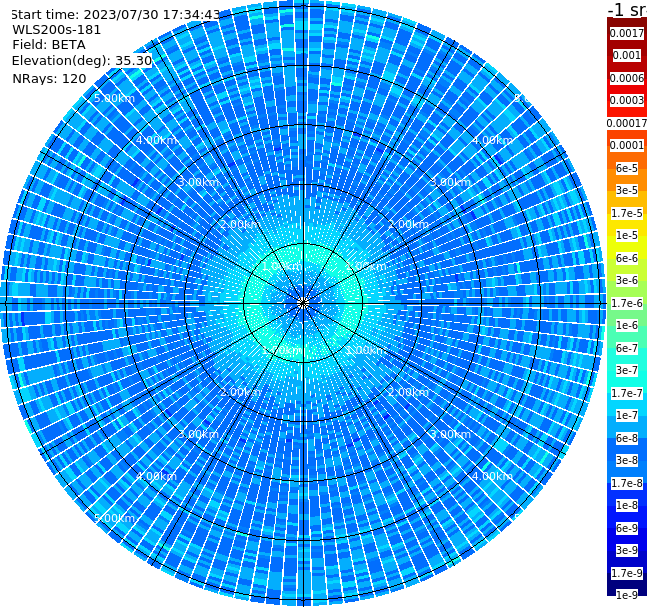Click the 6e-7 color bar label
This screenshot has height=607, width=647.
627,348
